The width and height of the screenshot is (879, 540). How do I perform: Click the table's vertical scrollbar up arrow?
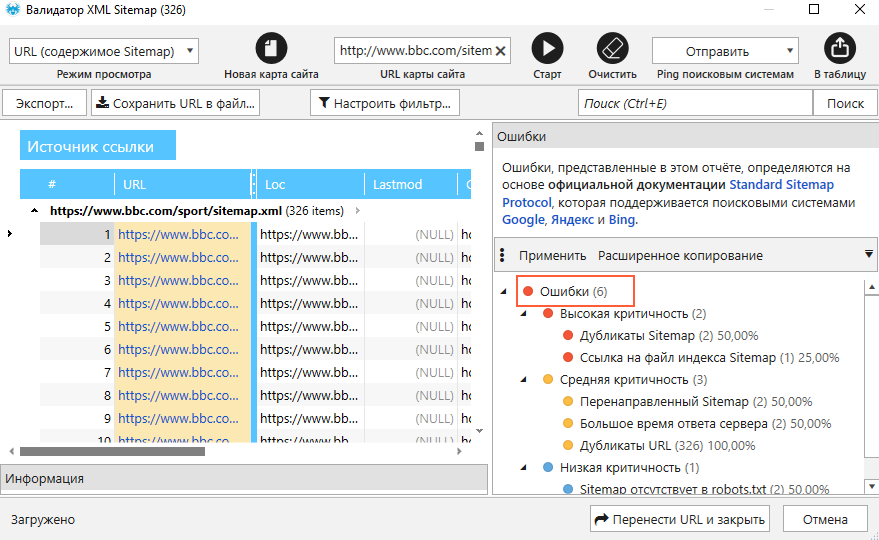[479, 133]
